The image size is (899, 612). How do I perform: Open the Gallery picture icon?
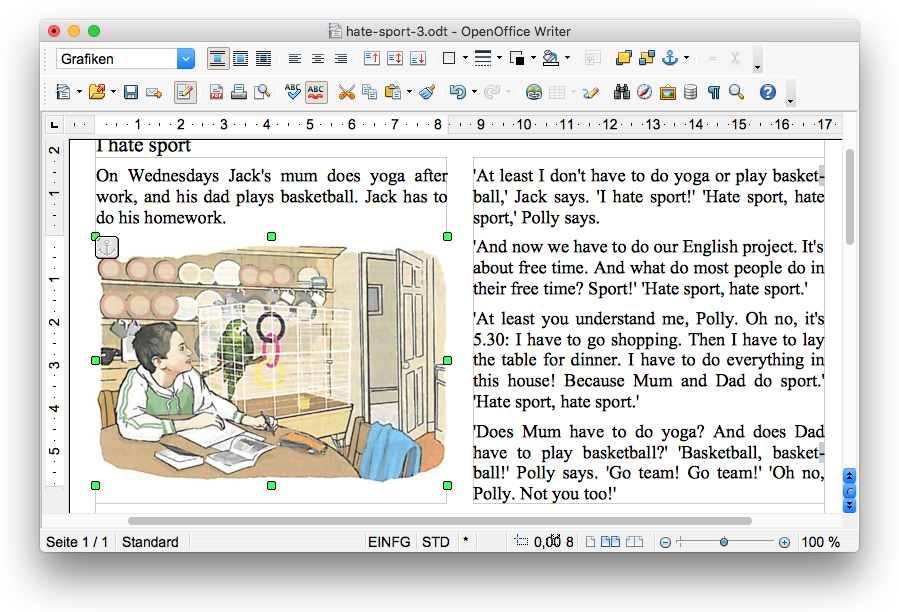(x=667, y=92)
